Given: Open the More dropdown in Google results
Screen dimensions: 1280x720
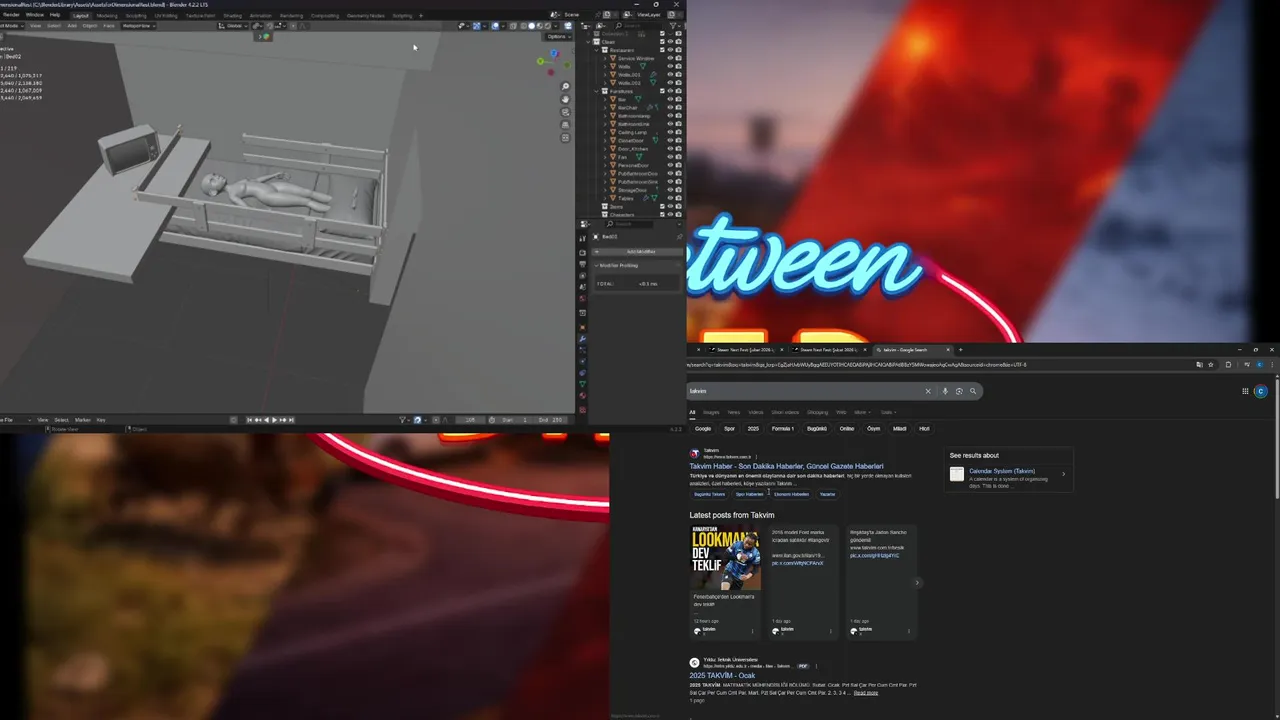Looking at the screenshot, I should pyautogui.click(x=862, y=412).
